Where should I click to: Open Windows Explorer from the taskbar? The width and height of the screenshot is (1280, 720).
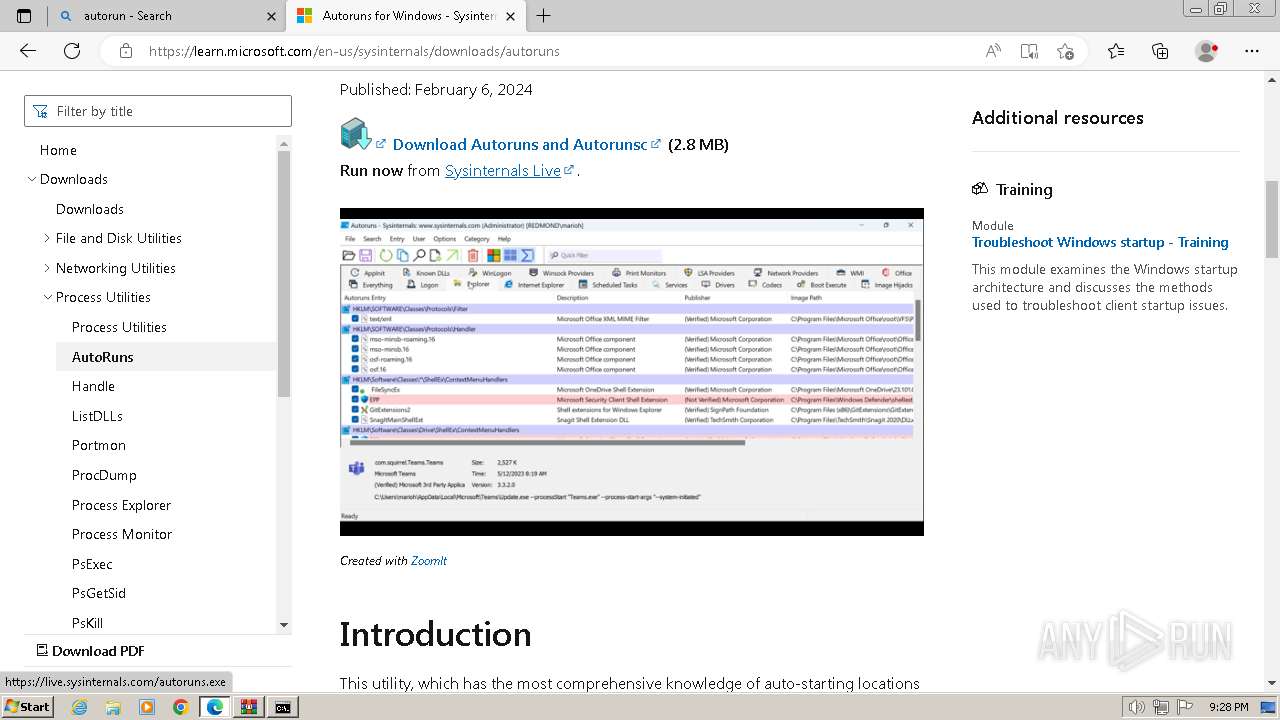[113, 707]
